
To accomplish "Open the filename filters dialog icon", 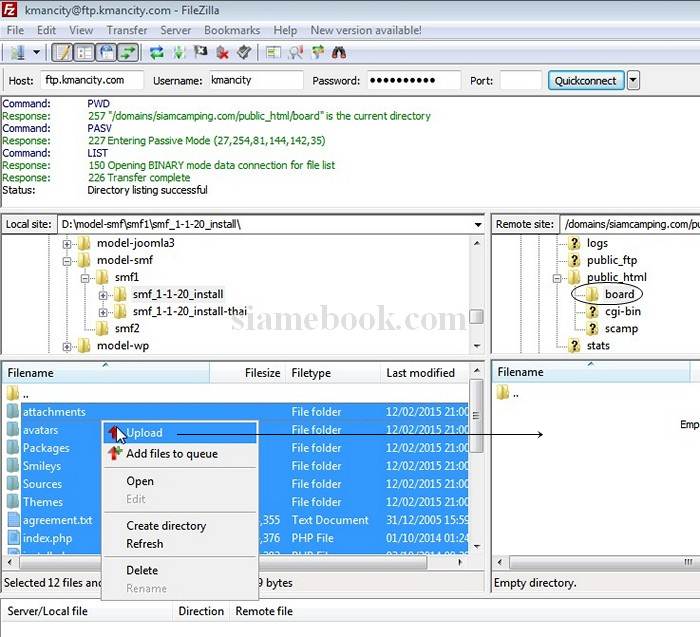I will pos(273,53).
